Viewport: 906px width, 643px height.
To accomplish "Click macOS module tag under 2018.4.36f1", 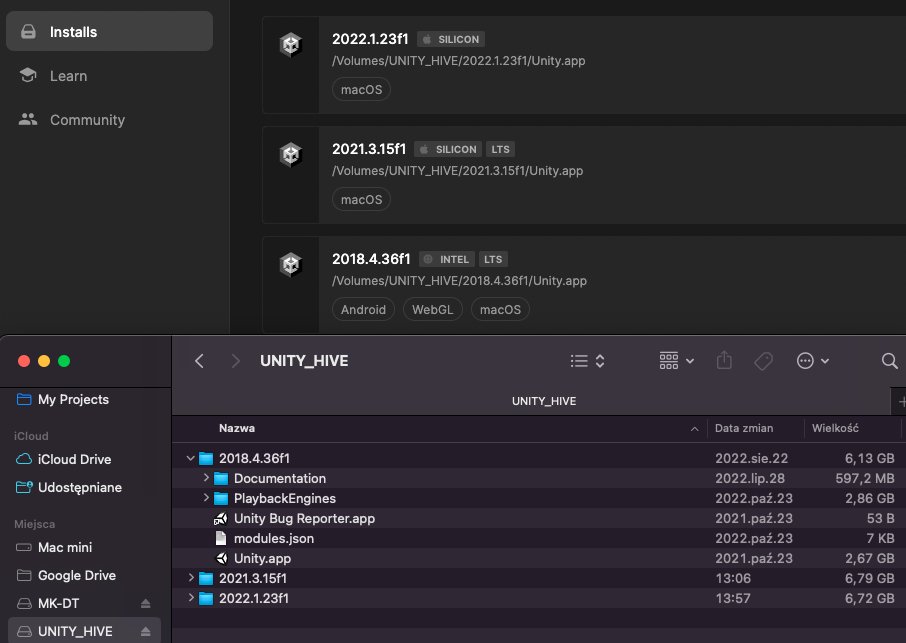I will [500, 310].
